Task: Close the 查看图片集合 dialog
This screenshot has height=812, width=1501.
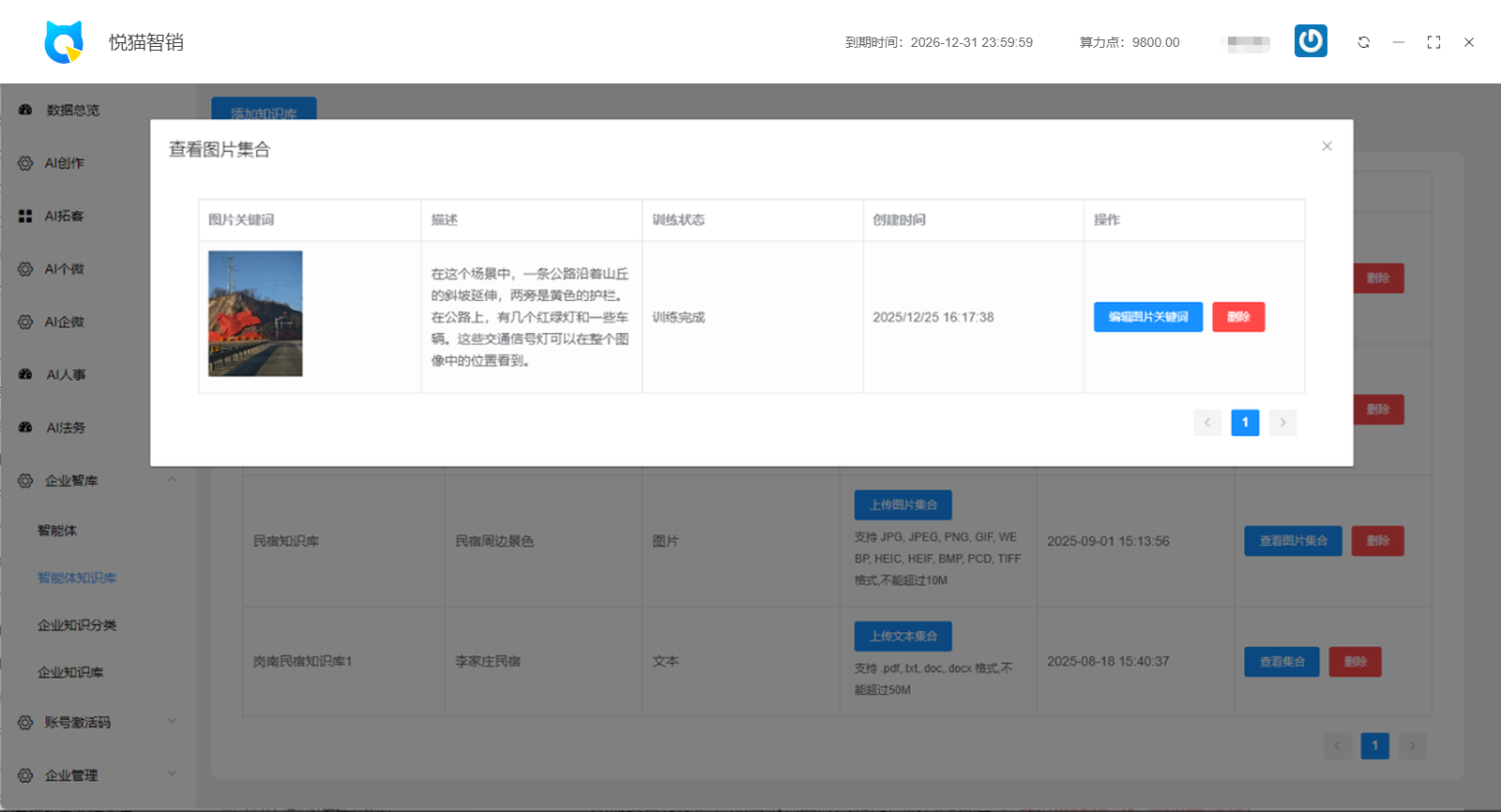Action: pyautogui.click(x=1327, y=146)
